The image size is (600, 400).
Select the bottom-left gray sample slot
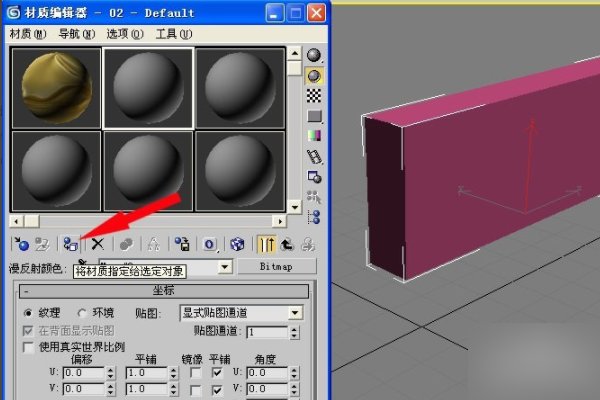57,171
